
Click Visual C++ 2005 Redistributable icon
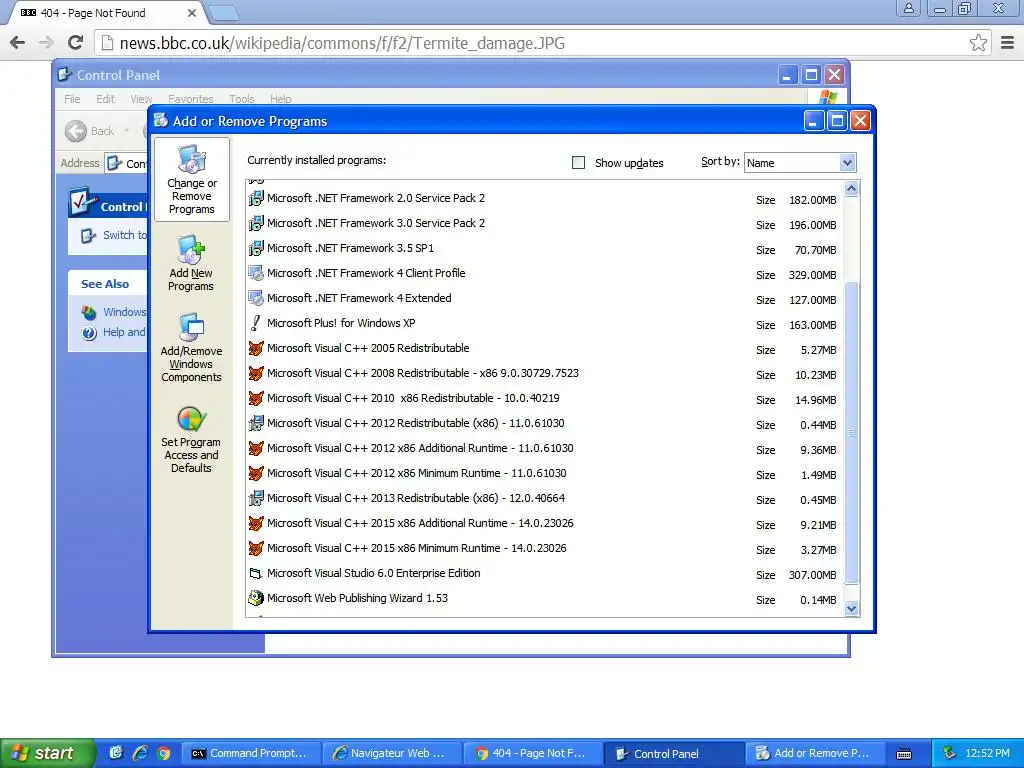pos(256,348)
